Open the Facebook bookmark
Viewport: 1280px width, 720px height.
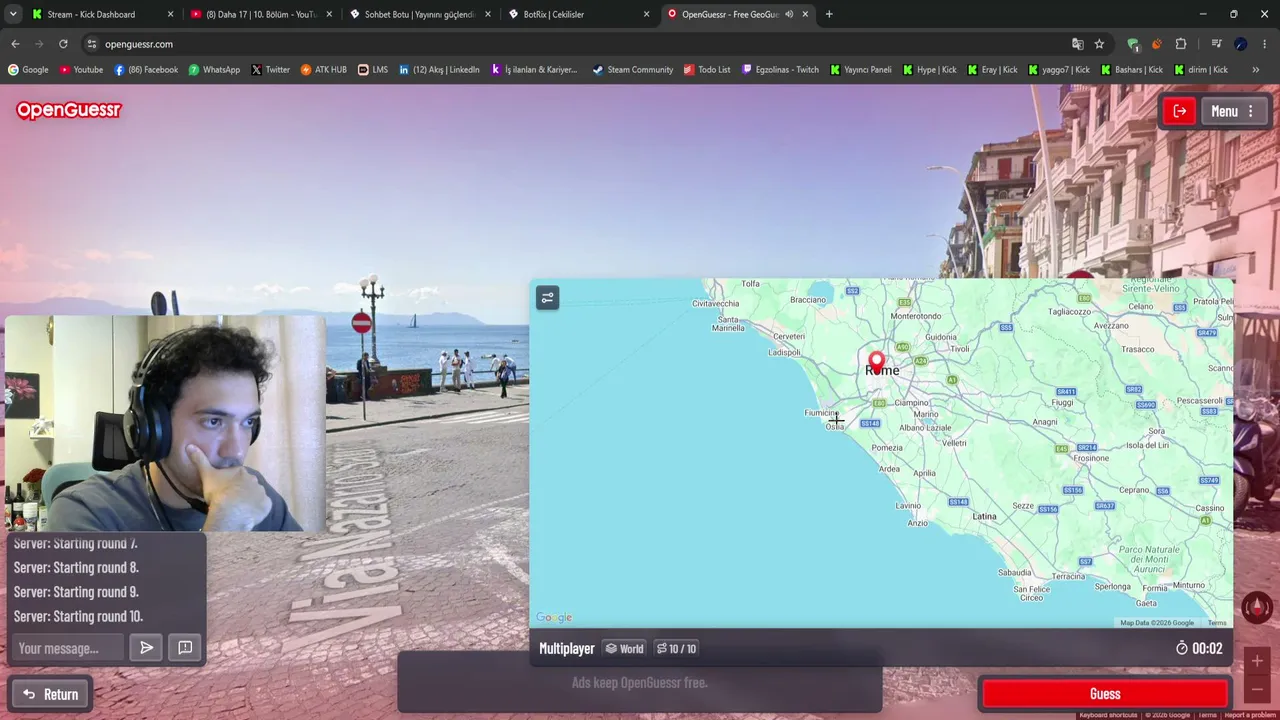[146, 70]
